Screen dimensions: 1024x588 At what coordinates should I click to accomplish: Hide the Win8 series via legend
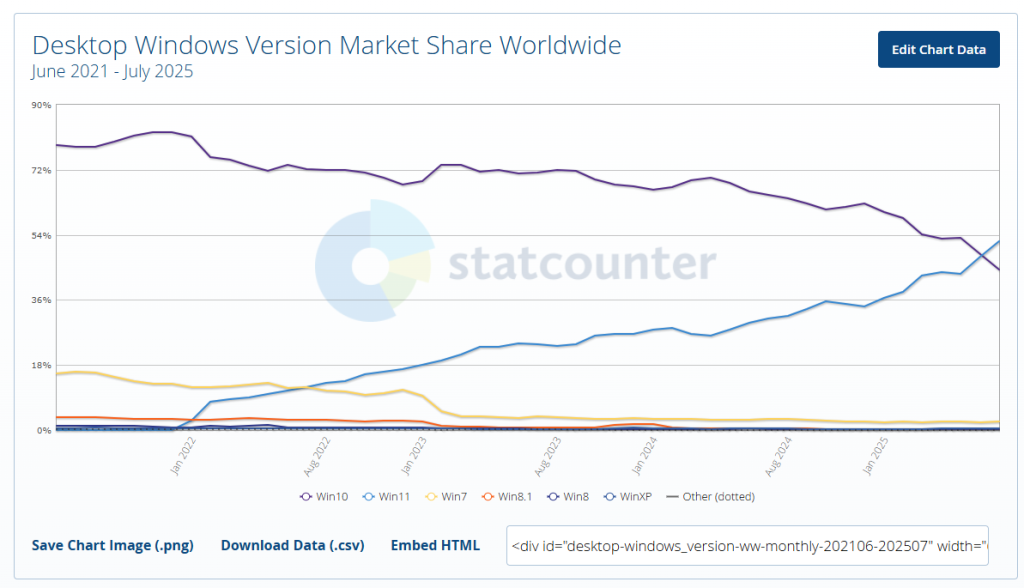coord(568,497)
